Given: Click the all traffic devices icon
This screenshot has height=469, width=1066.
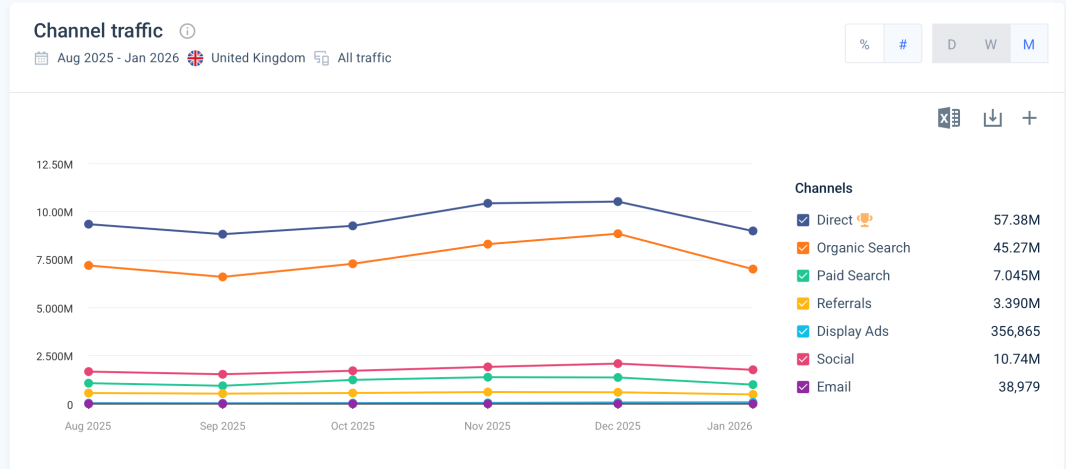Looking at the screenshot, I should [x=322, y=58].
